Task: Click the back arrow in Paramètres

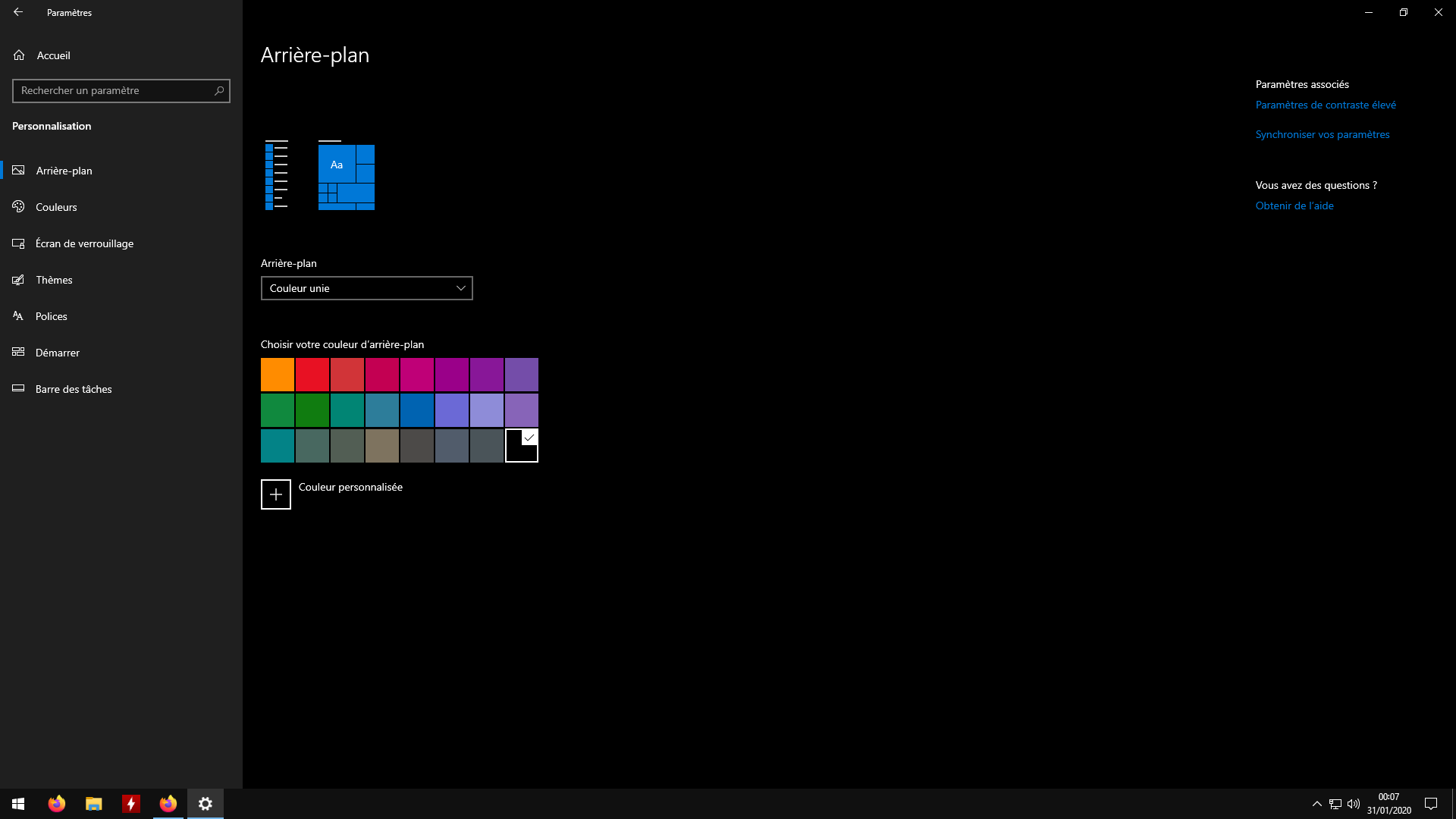Action: click(x=18, y=12)
